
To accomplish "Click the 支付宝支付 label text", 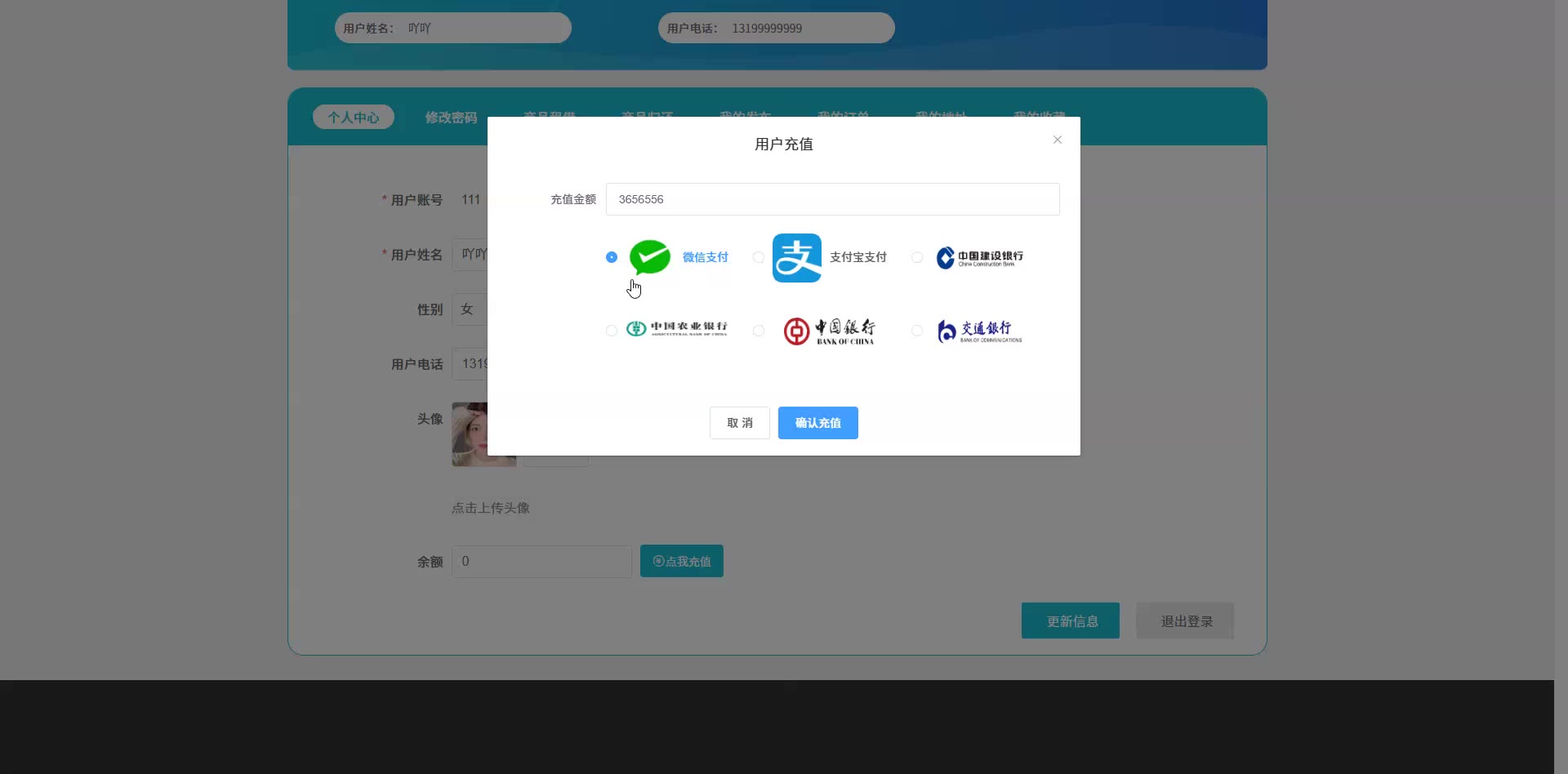I will 858,257.
